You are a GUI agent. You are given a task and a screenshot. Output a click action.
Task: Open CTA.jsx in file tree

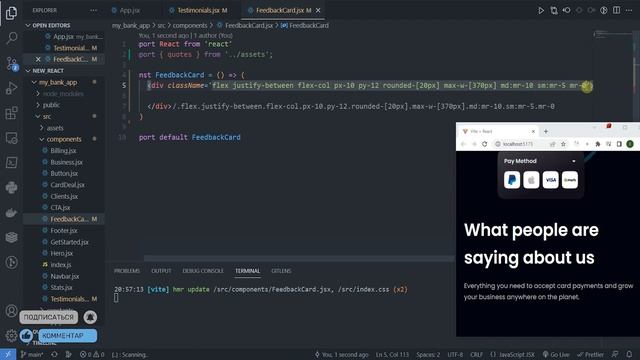click(x=60, y=208)
